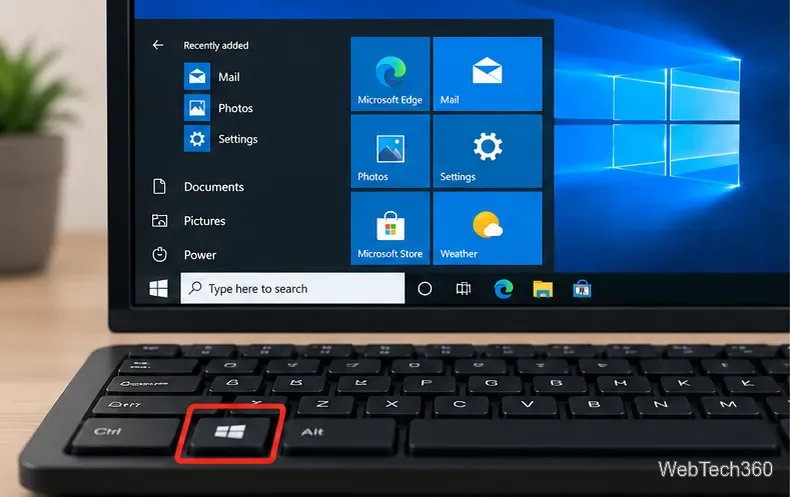Click the magnifier icon in search box
The width and height of the screenshot is (790, 497).
pyautogui.click(x=195, y=288)
